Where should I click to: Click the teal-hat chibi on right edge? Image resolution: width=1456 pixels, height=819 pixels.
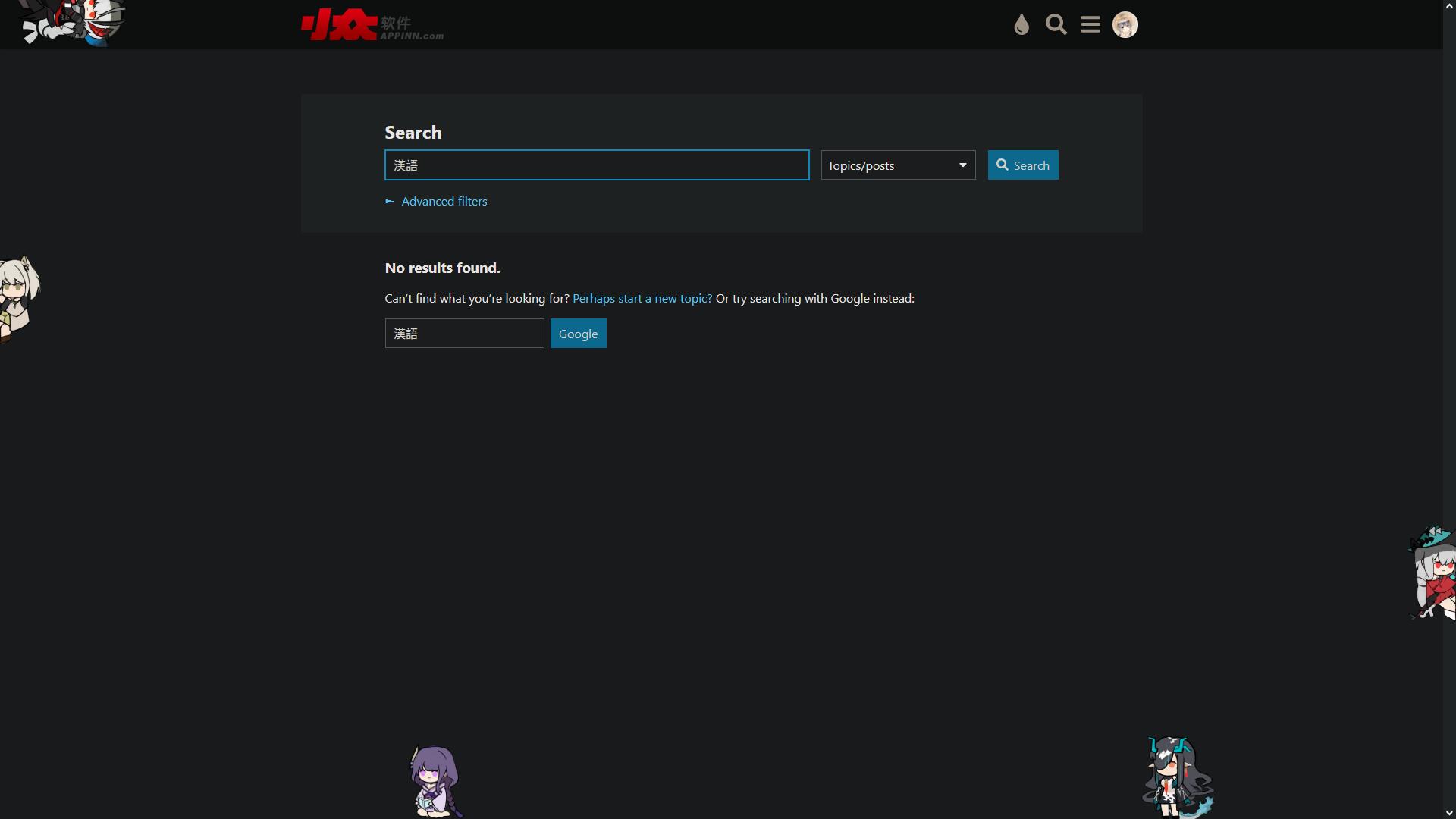point(1433,573)
